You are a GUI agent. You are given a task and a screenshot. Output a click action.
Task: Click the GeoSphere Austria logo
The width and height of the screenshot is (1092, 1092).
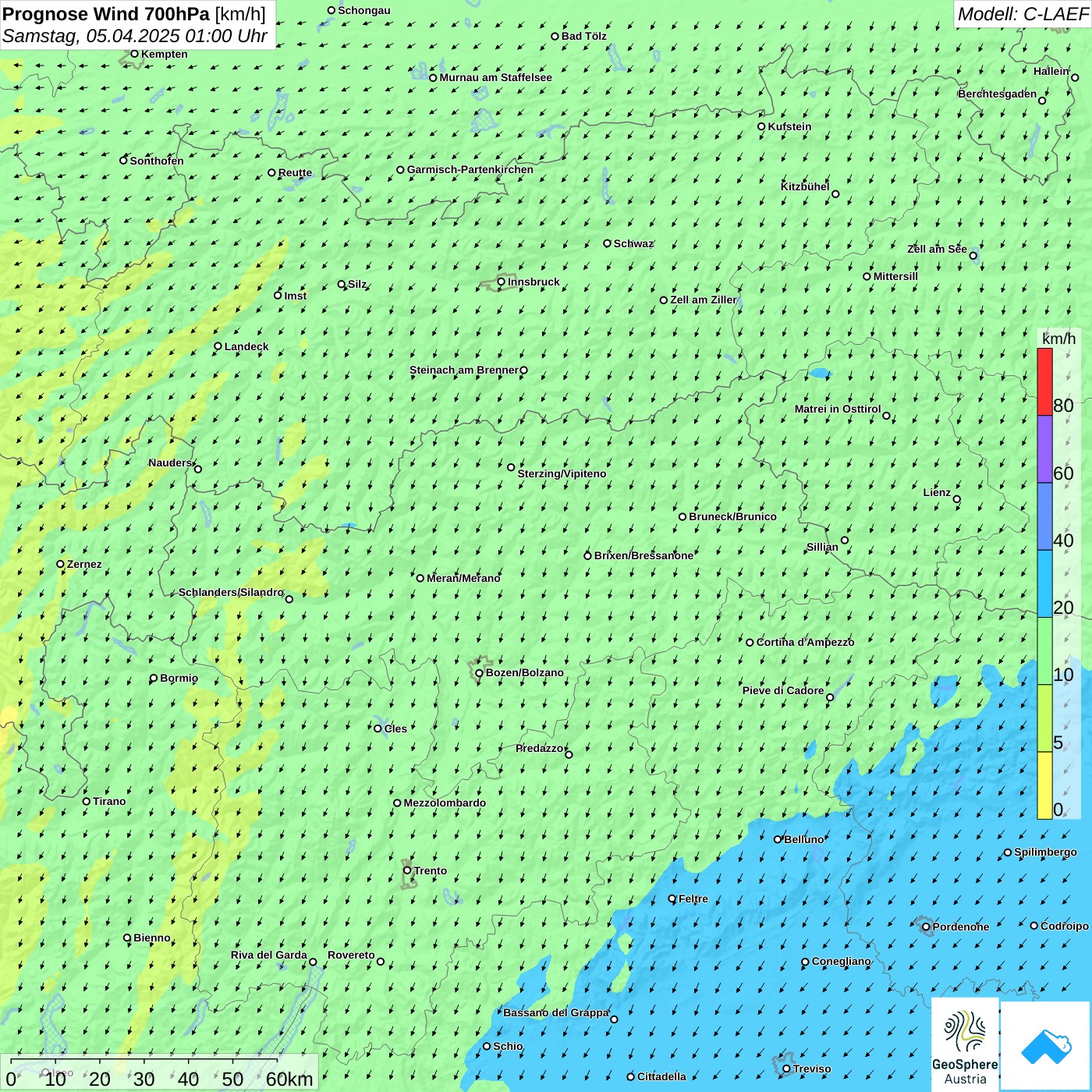click(x=965, y=1044)
